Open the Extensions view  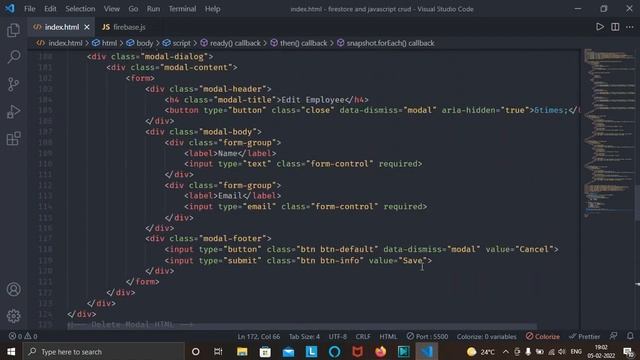click(x=13, y=138)
